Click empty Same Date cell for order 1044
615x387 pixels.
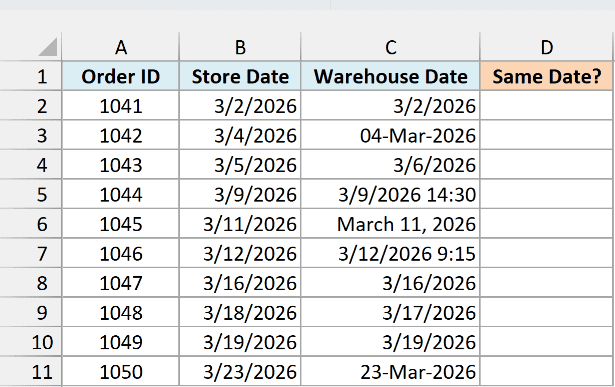tap(547, 194)
